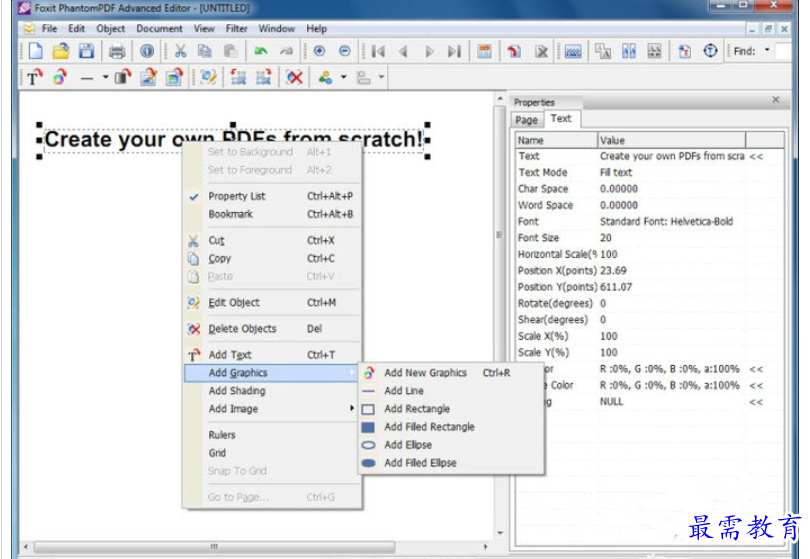Click the red X Delete Objects toolbar icon
The width and height of the screenshot is (810, 559).
click(294, 77)
